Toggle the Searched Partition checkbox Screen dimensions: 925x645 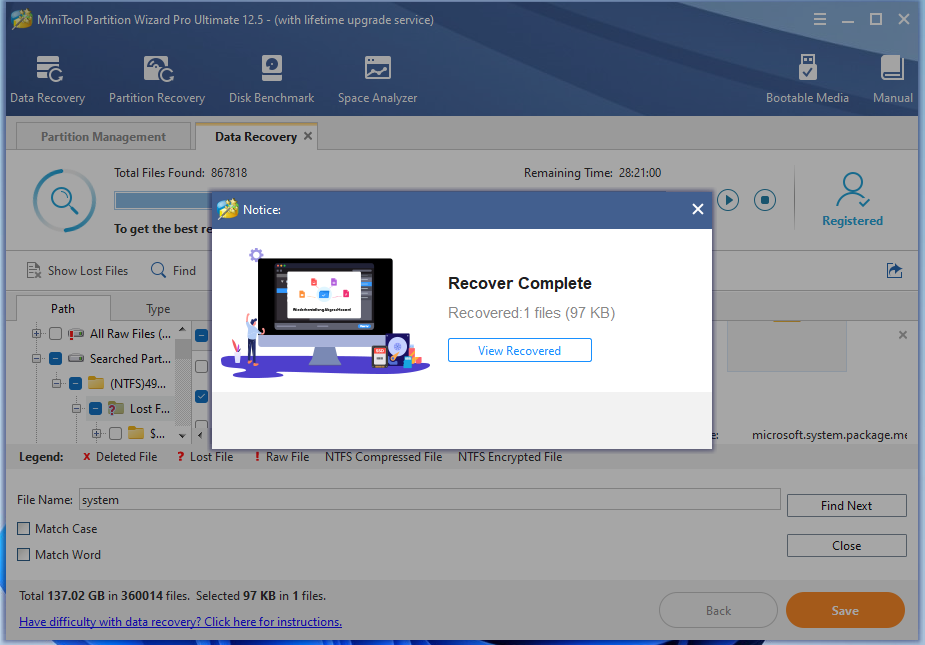pyautogui.click(x=55, y=359)
